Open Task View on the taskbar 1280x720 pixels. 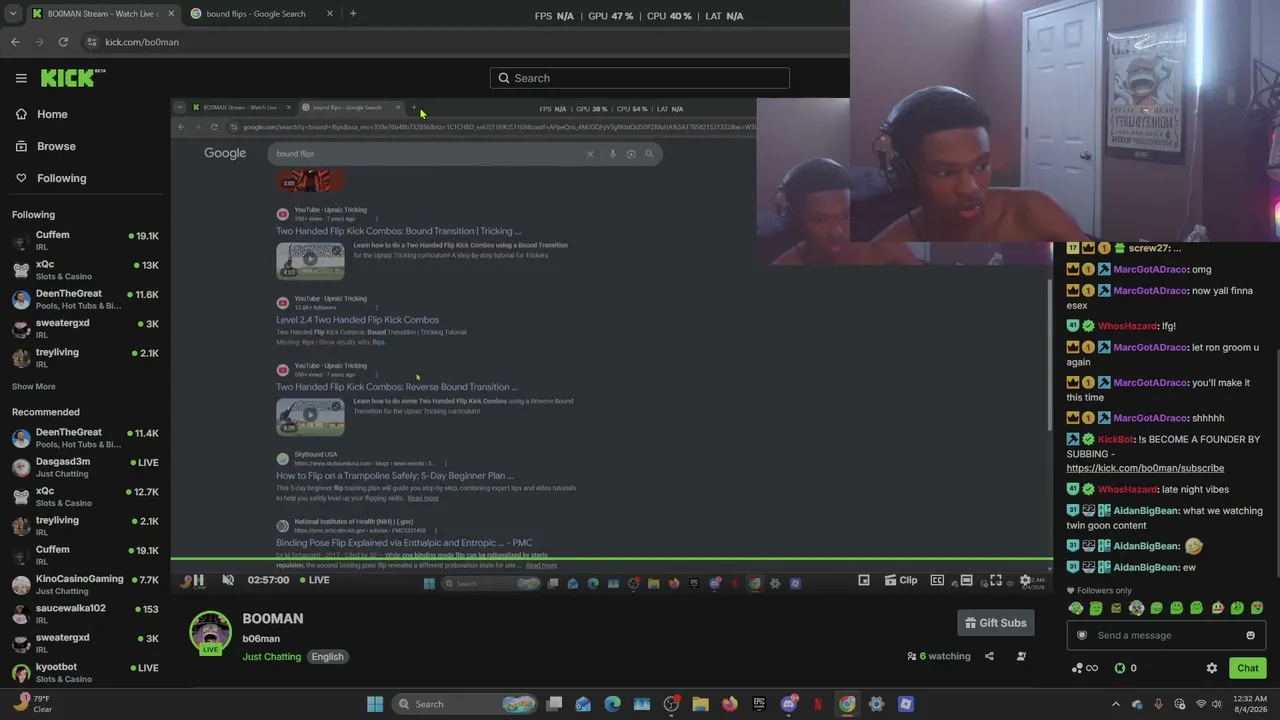[554, 704]
